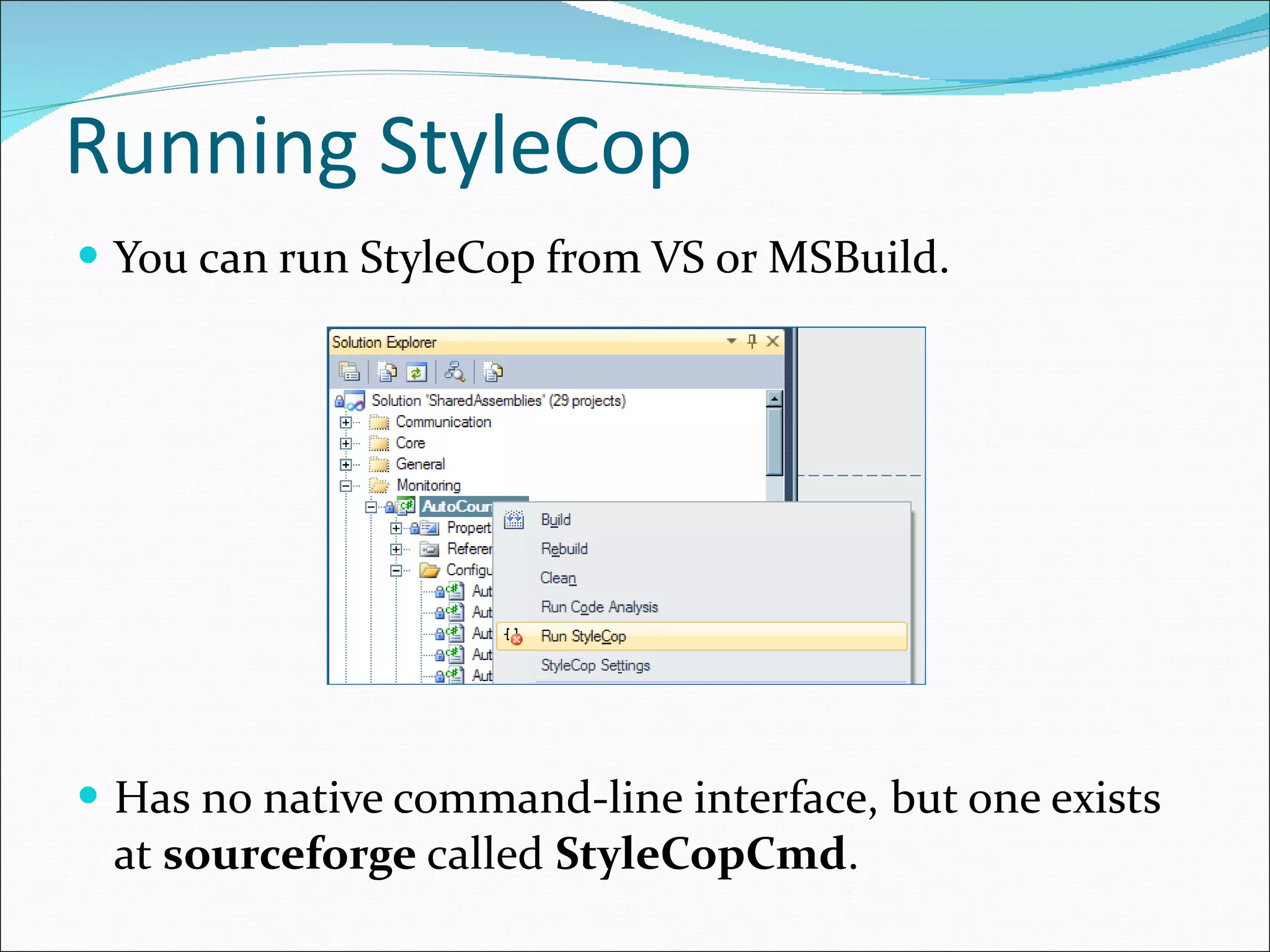Open the Solution Explorer window position dropdown arrow

pos(732,341)
